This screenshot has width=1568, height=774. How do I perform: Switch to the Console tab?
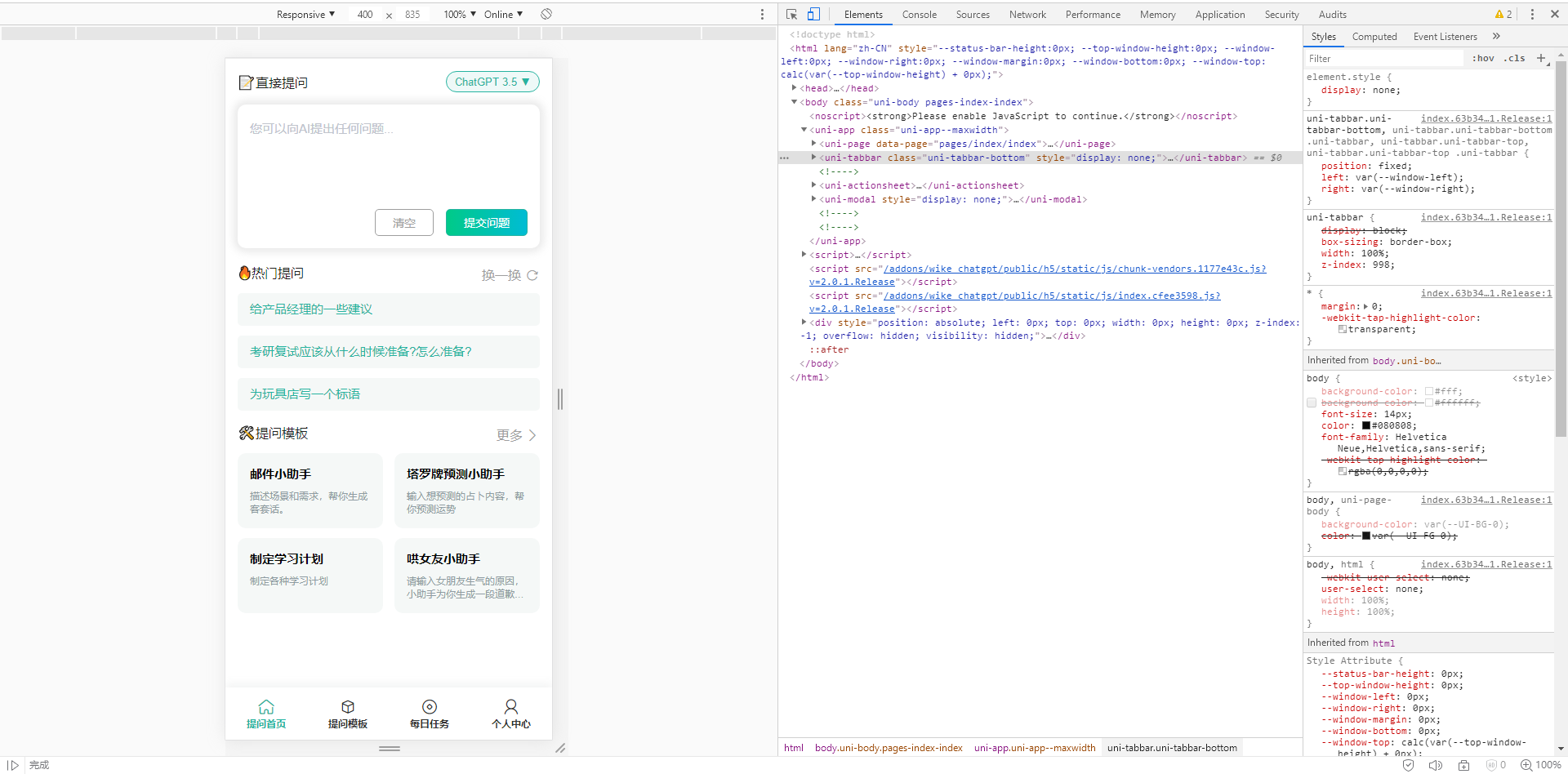[920, 14]
